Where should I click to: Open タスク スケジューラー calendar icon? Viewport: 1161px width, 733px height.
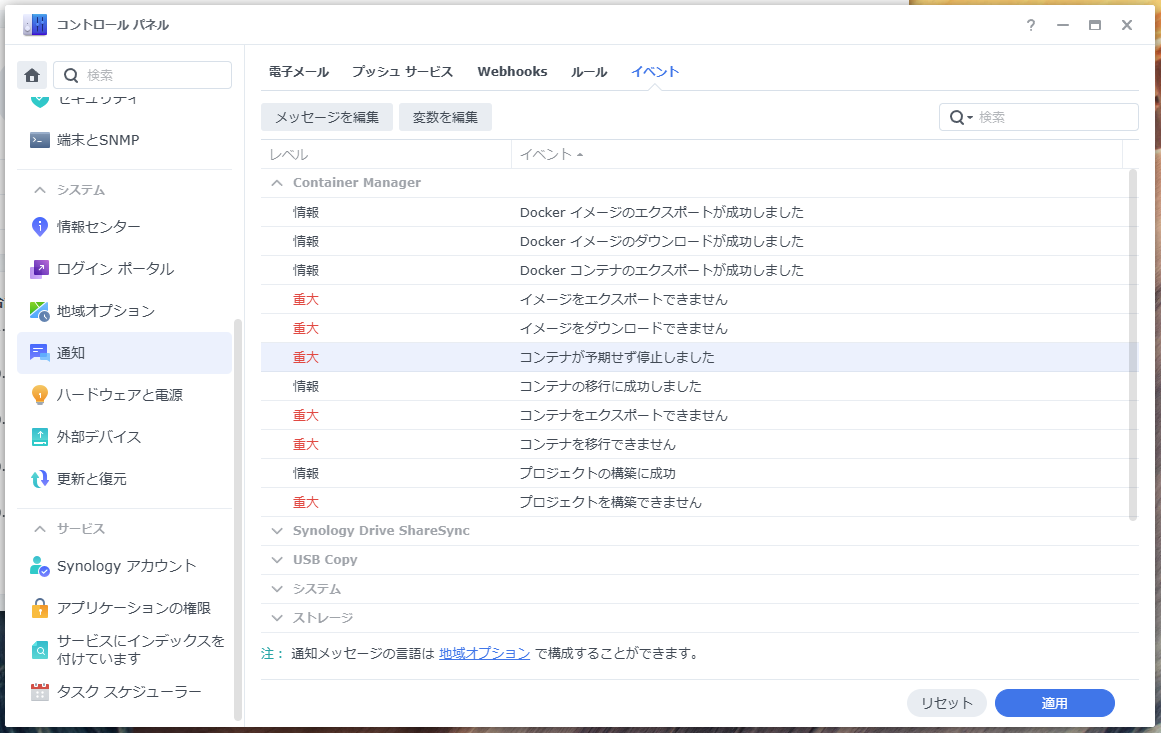pos(40,692)
